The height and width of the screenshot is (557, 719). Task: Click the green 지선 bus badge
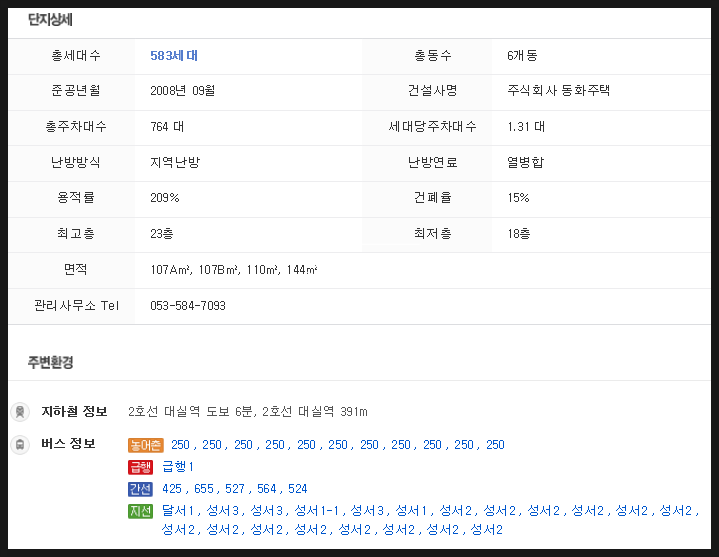pyautogui.click(x=140, y=511)
